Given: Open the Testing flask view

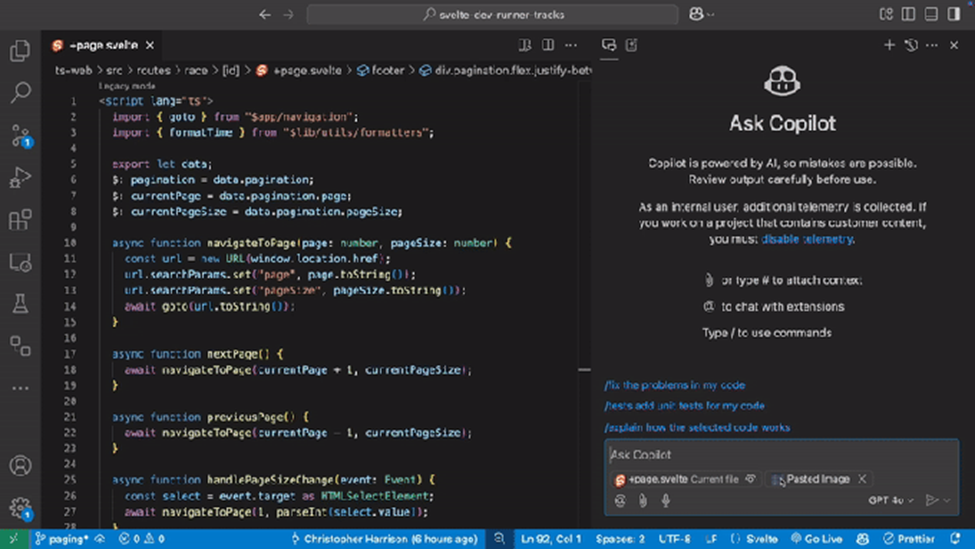Looking at the screenshot, I should [20, 305].
